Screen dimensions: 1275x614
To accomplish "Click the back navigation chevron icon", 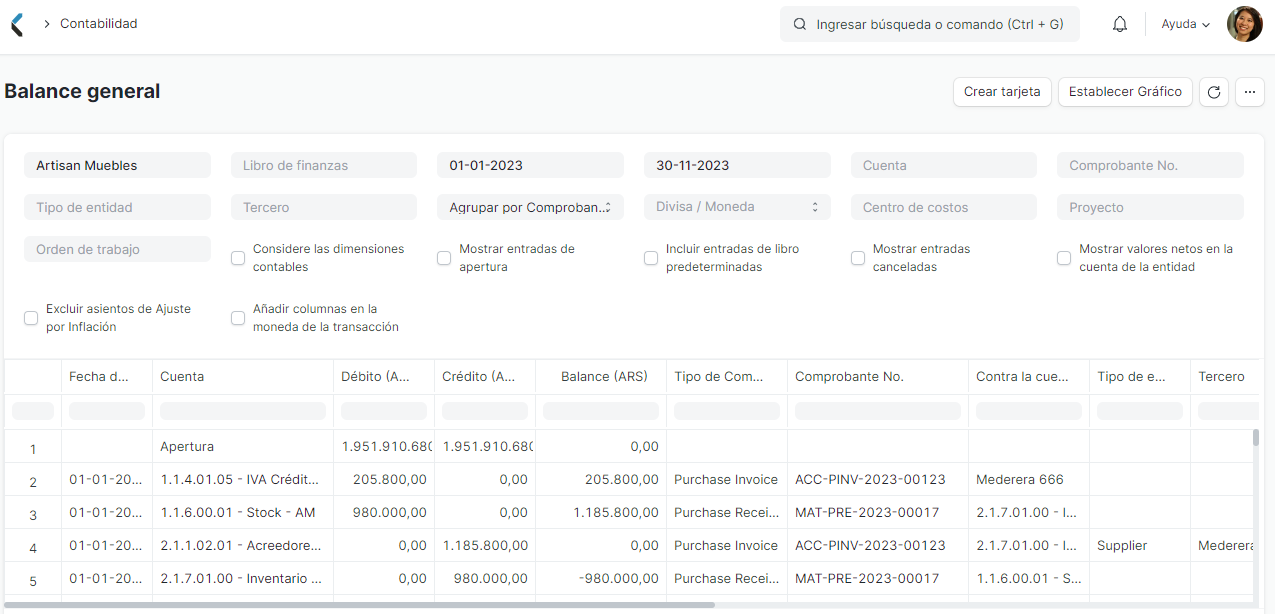I will [x=15, y=23].
